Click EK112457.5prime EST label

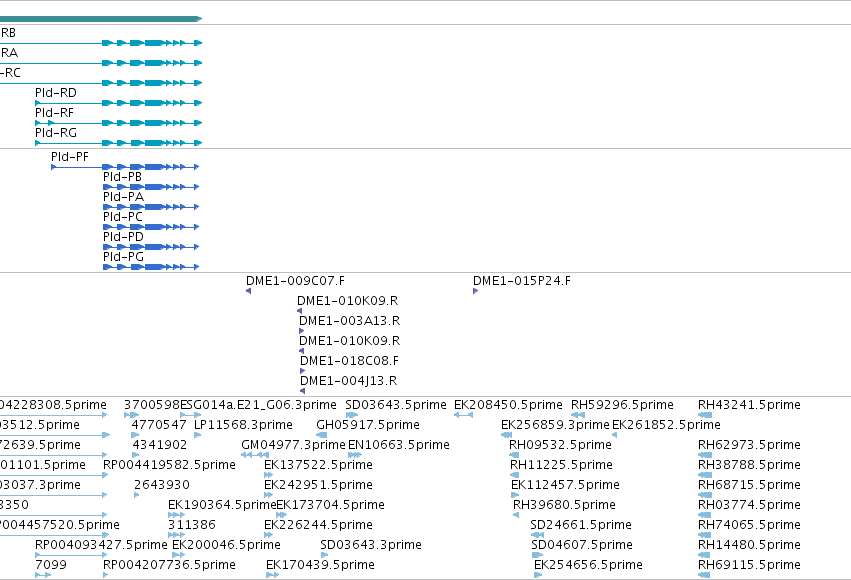(566, 485)
